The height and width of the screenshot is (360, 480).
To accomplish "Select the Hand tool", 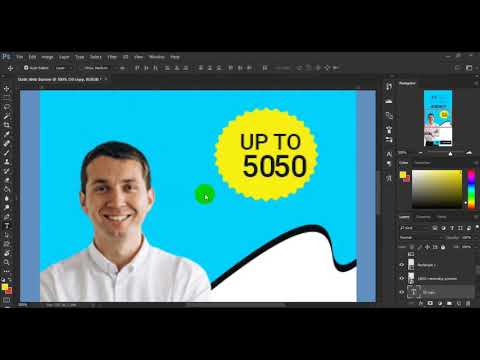I will [6, 253].
